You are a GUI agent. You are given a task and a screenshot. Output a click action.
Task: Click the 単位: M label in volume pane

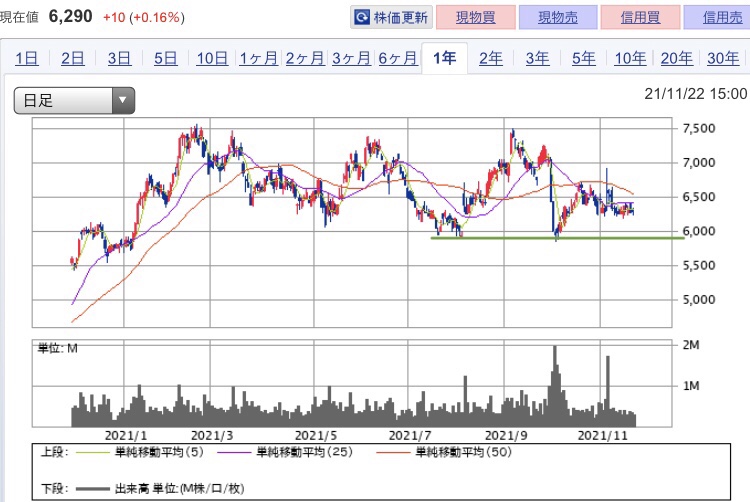click(x=57, y=348)
